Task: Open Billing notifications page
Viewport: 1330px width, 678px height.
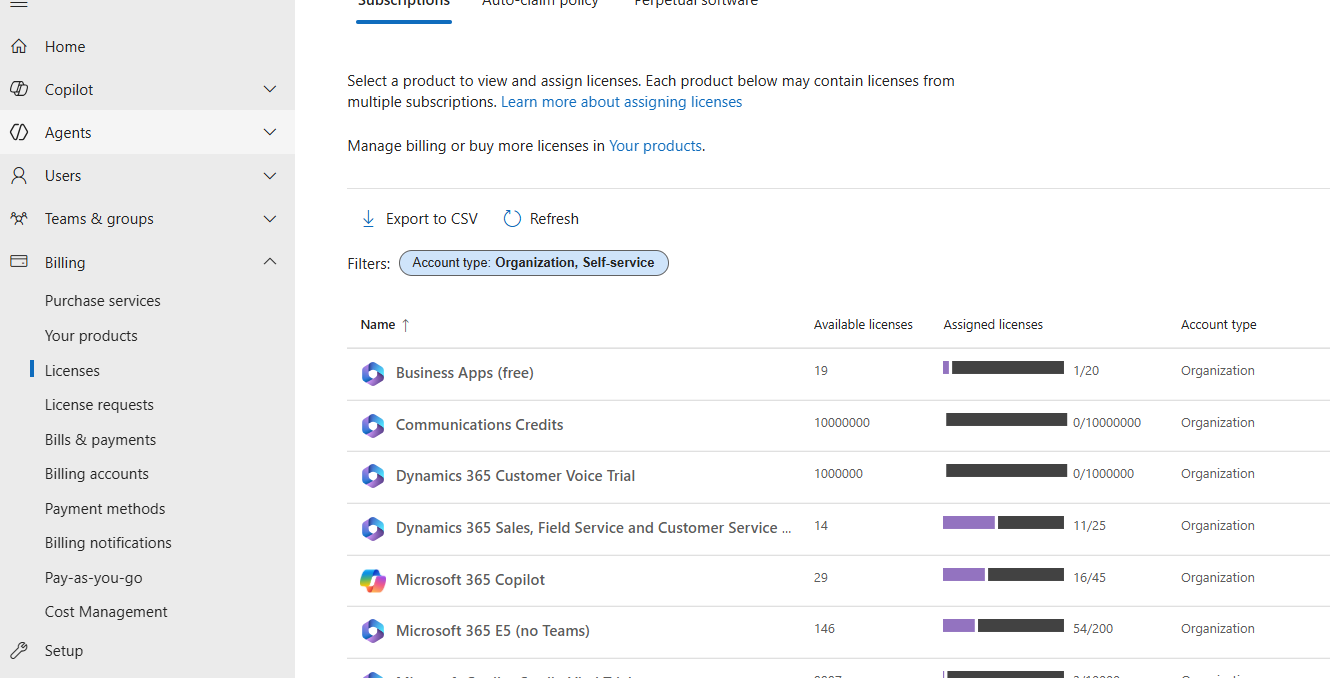Action: click(x=108, y=542)
